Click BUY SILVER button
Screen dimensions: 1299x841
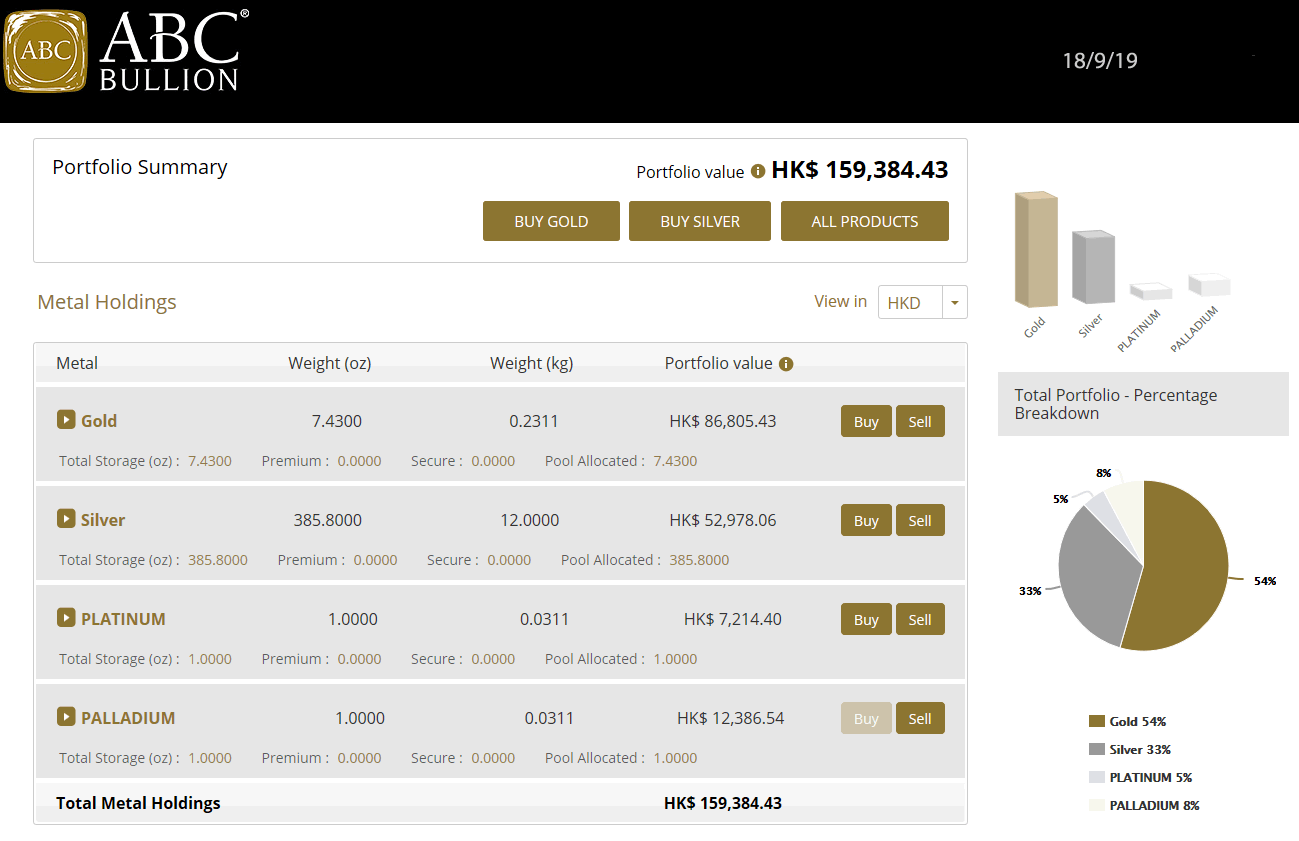700,221
